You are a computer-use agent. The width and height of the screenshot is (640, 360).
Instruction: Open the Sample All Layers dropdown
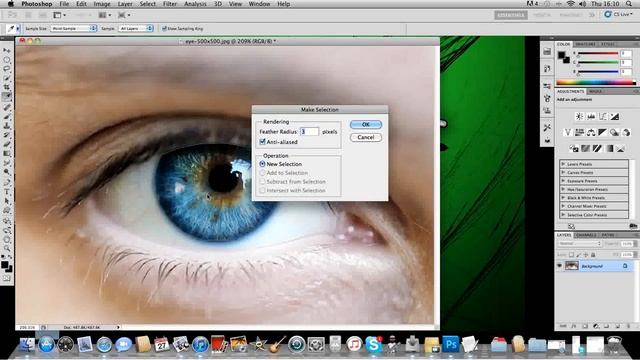click(136, 28)
